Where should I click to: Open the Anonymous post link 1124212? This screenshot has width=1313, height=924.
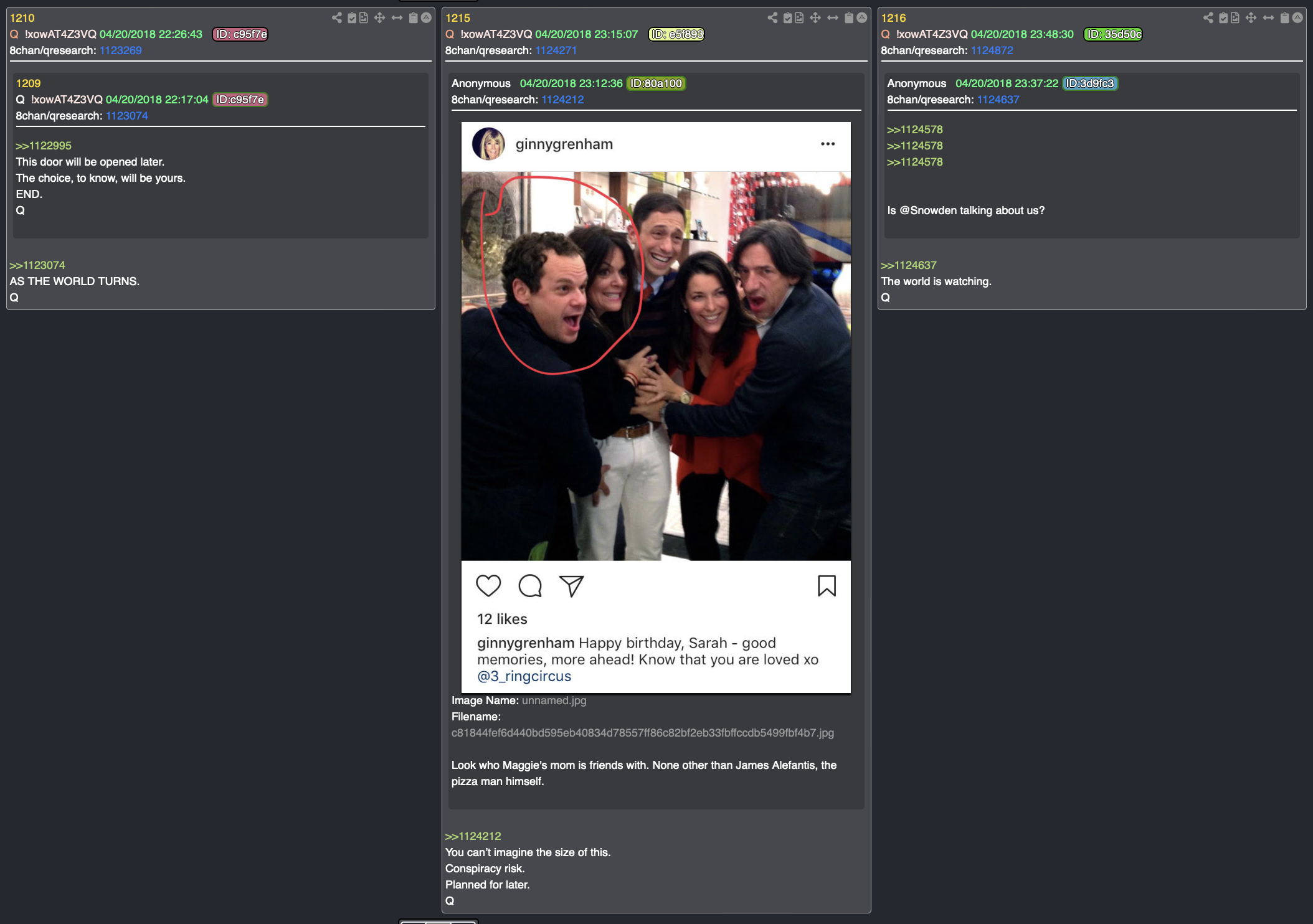562,100
